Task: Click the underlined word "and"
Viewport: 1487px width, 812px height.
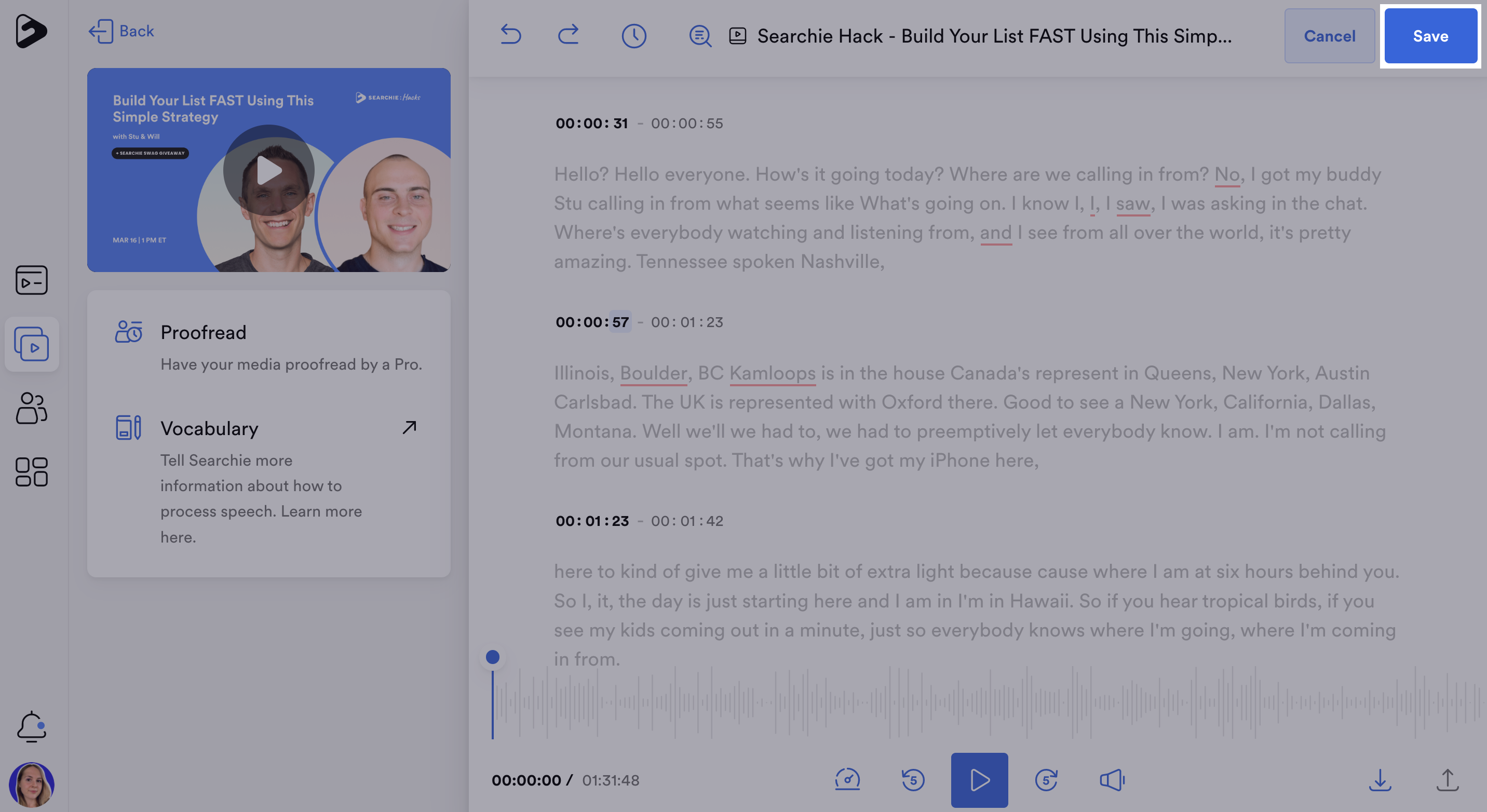Action: pos(996,233)
